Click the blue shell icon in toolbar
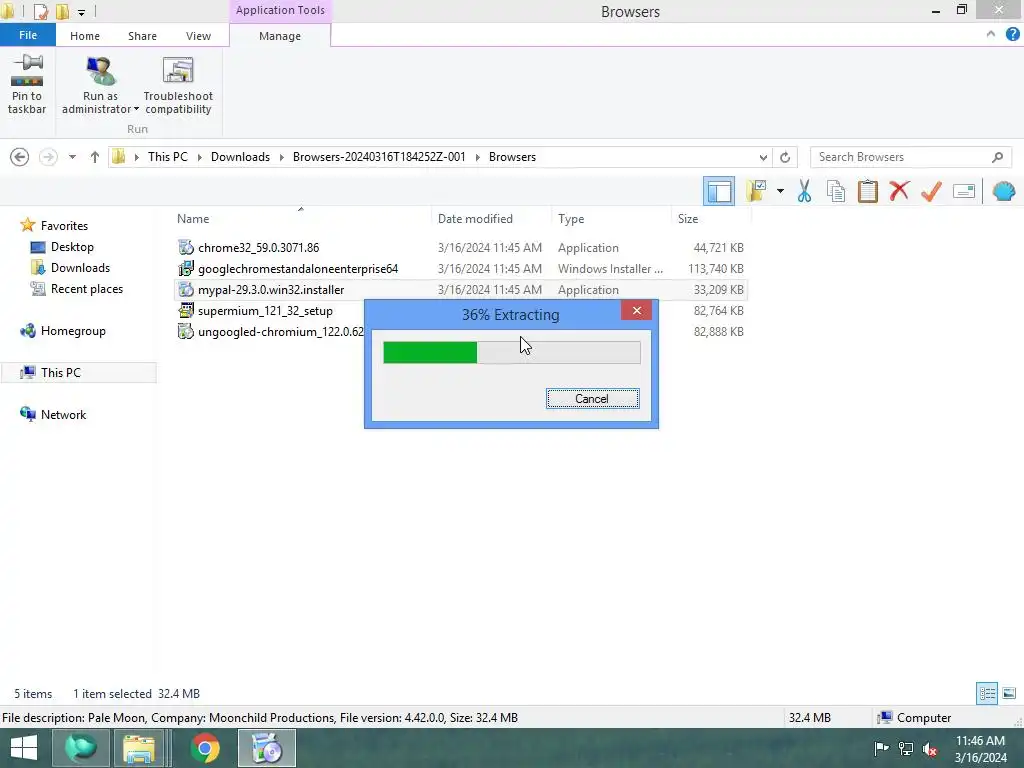 (x=1004, y=191)
